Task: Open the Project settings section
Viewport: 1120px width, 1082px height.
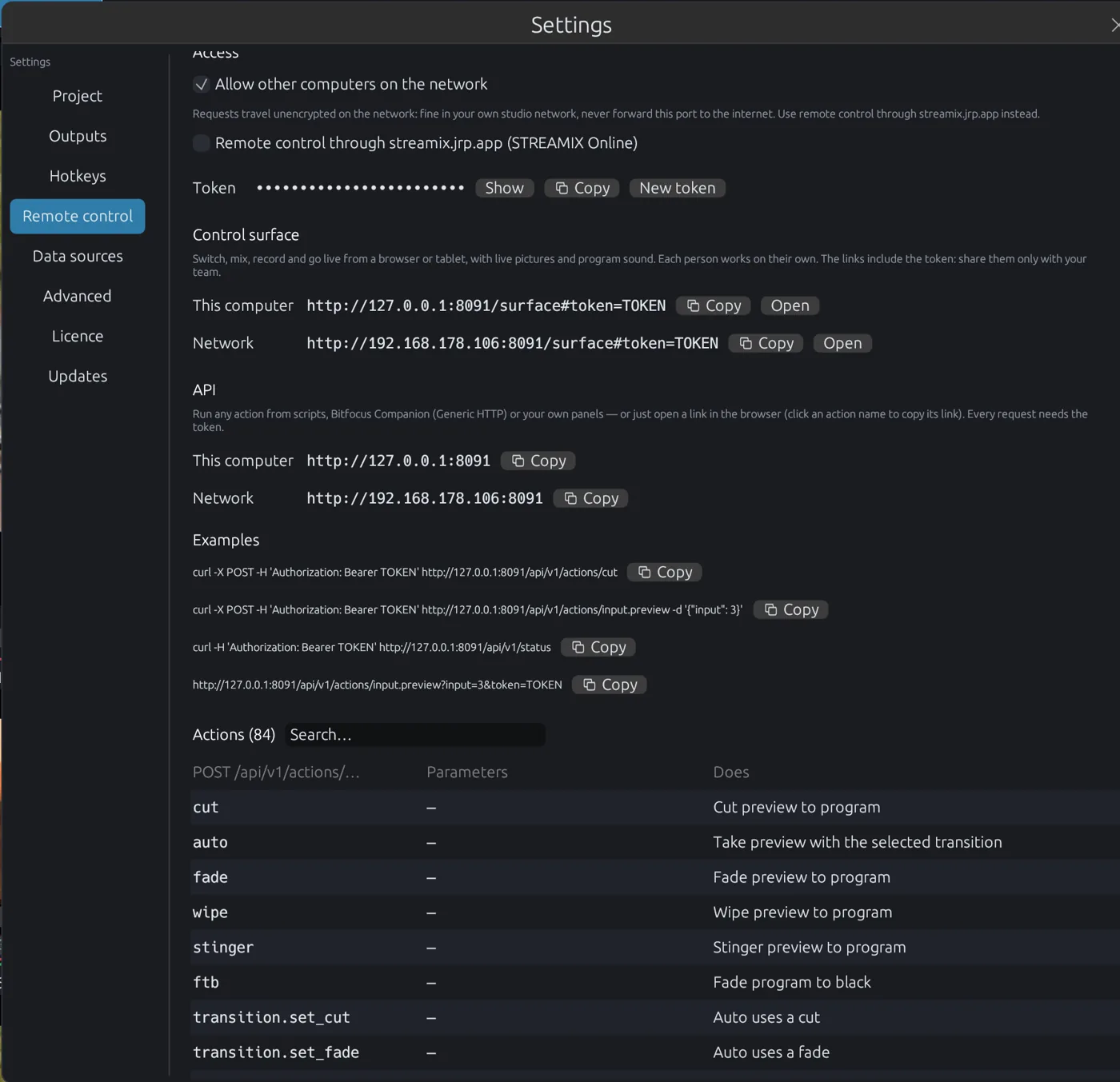Action: pos(78,96)
